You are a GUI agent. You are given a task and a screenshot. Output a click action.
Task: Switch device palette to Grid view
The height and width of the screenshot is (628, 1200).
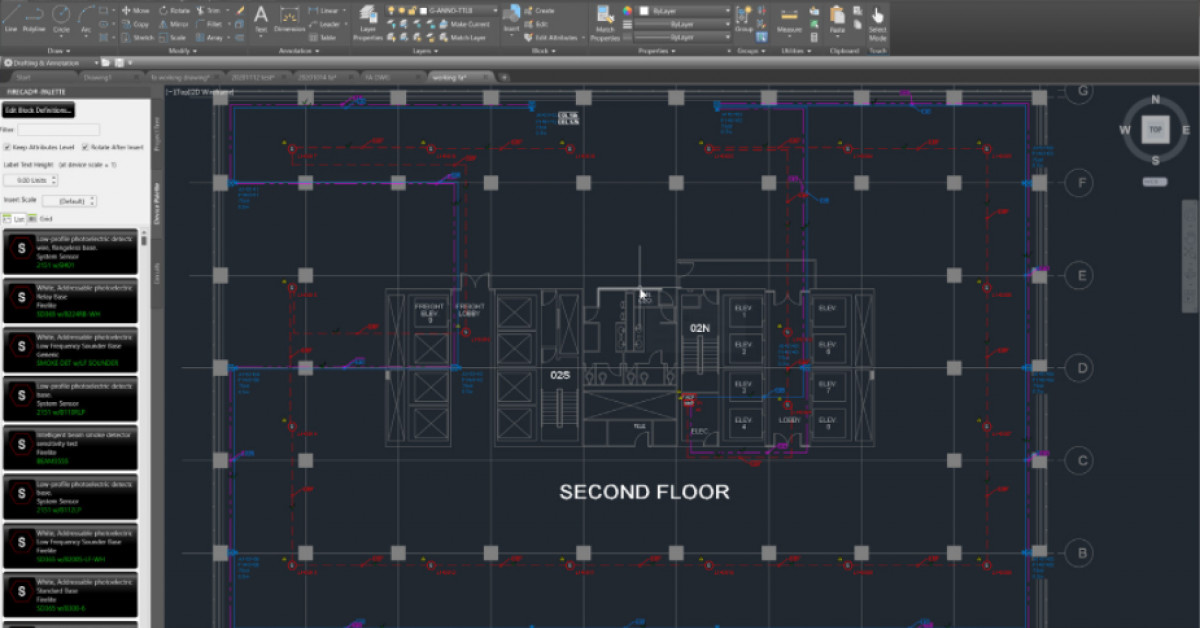point(38,217)
